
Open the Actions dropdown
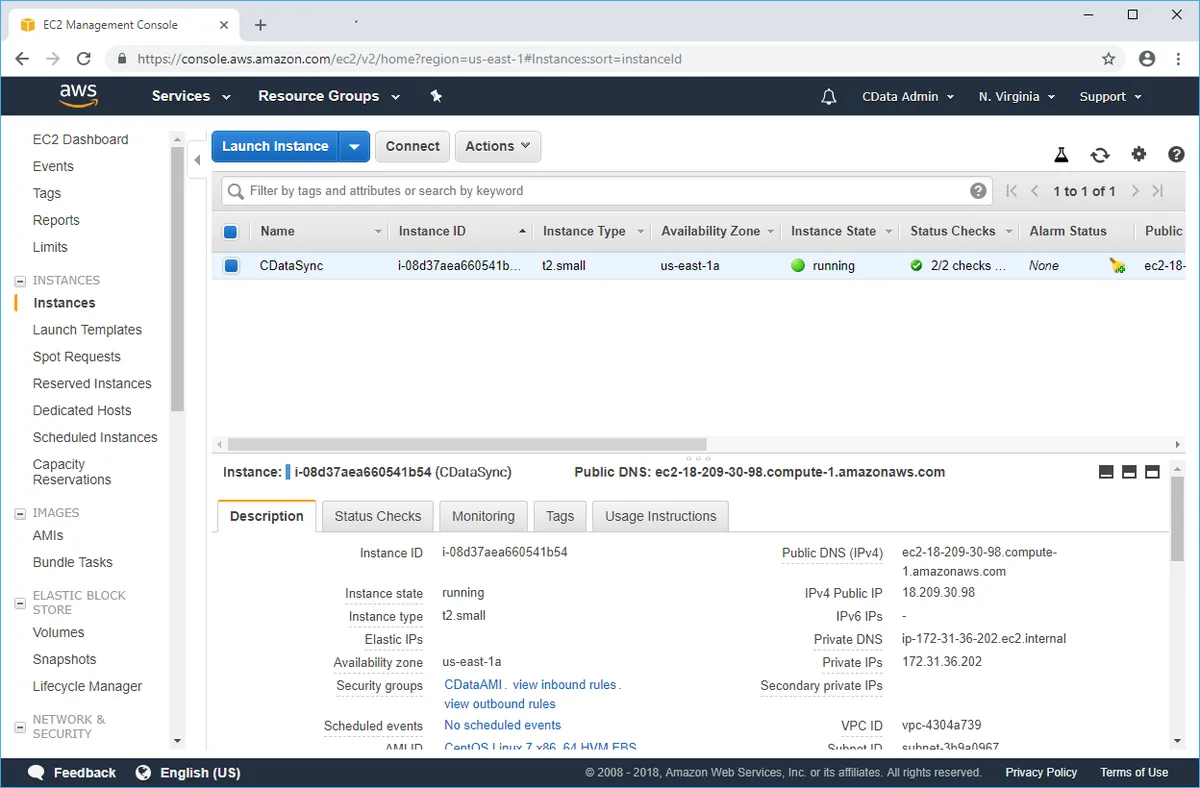(498, 146)
